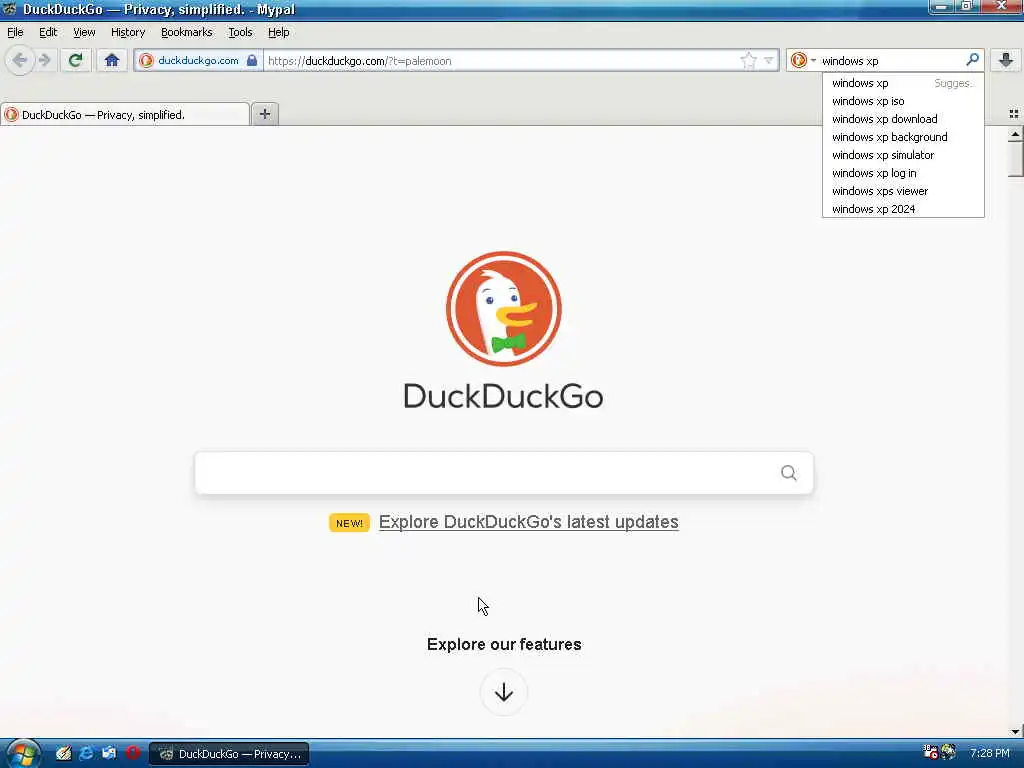Click the system tray clock showing 7:28 PM
Image resolution: width=1024 pixels, height=768 pixels.
[x=989, y=753]
